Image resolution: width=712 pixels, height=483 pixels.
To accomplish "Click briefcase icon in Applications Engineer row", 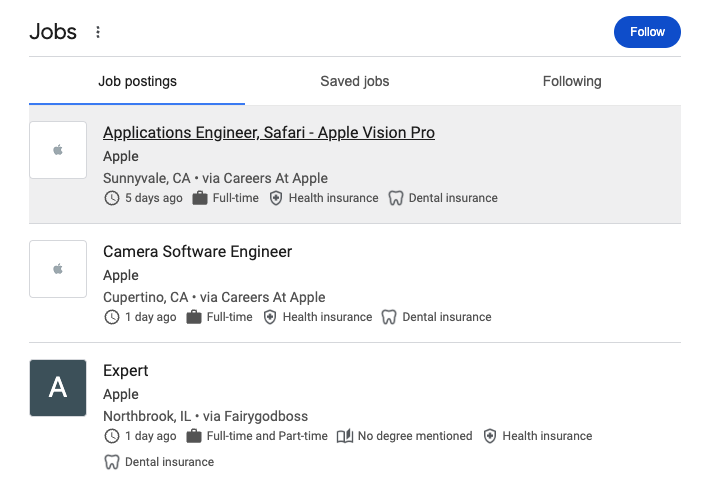I will point(200,198).
